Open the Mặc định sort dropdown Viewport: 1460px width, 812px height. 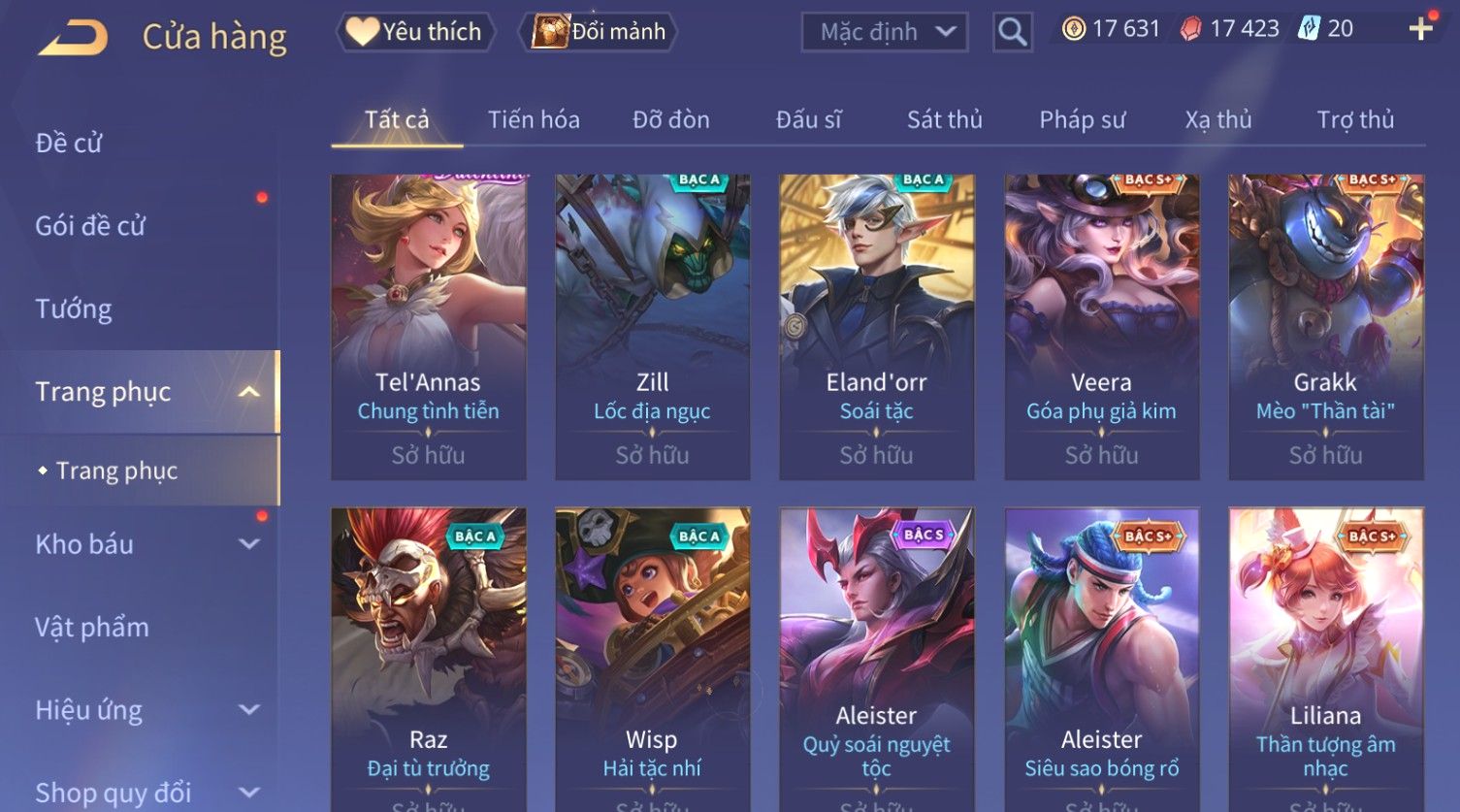(x=885, y=32)
